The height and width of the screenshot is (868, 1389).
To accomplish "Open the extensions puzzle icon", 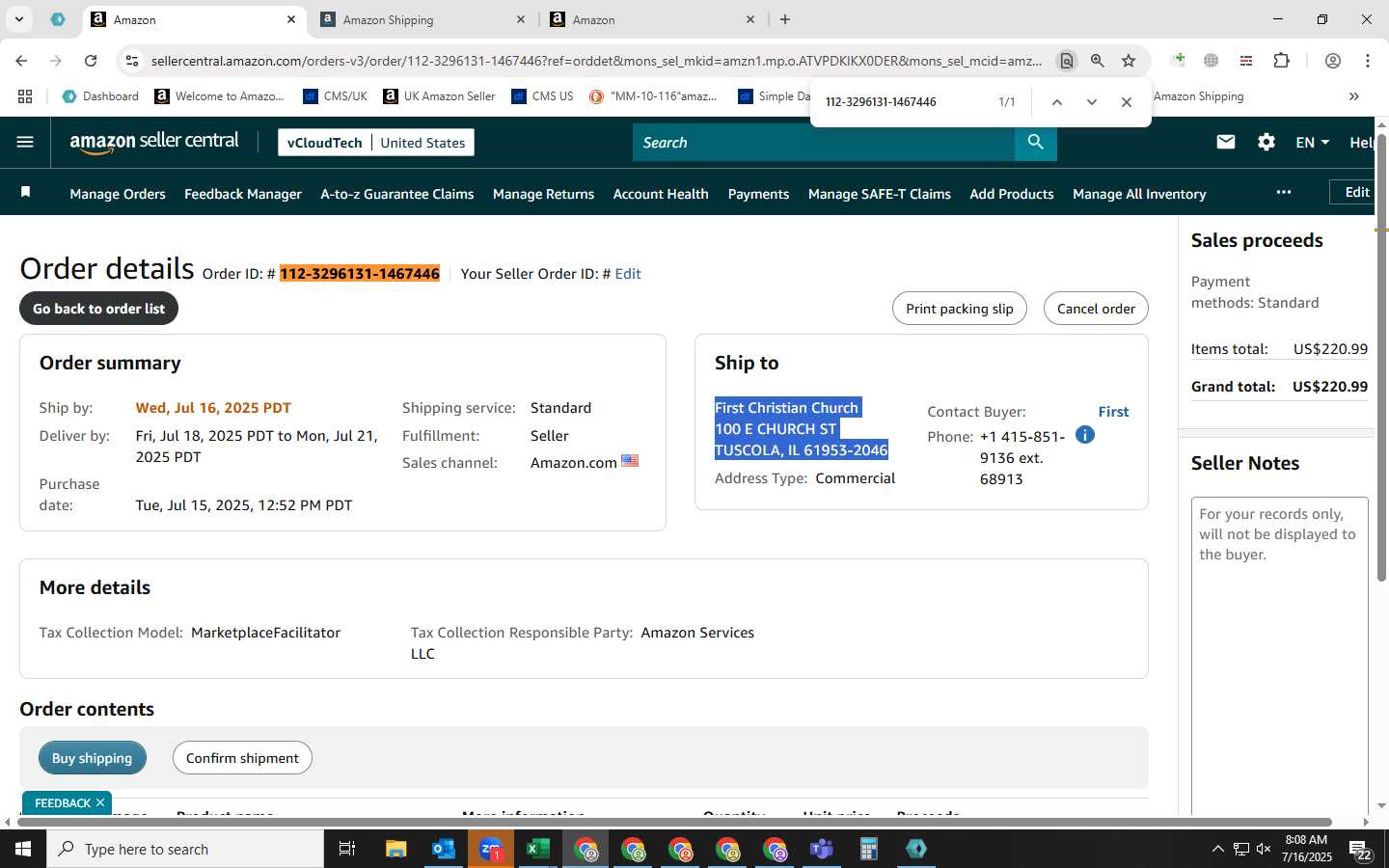I will point(1281,61).
